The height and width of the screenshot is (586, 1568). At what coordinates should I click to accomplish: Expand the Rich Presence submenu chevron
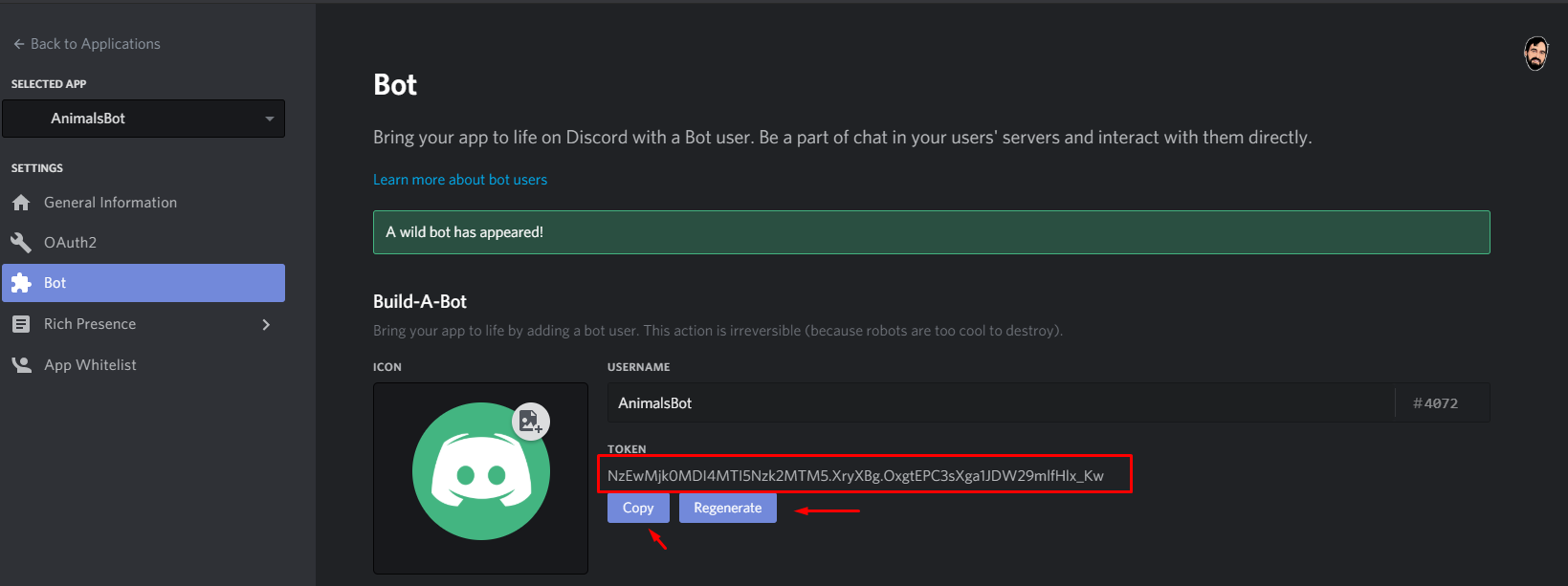pos(266,324)
